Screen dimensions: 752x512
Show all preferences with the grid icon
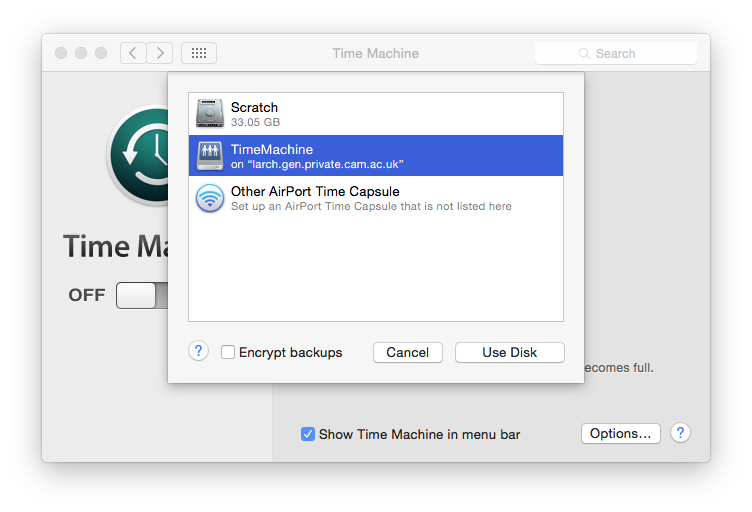(x=199, y=53)
